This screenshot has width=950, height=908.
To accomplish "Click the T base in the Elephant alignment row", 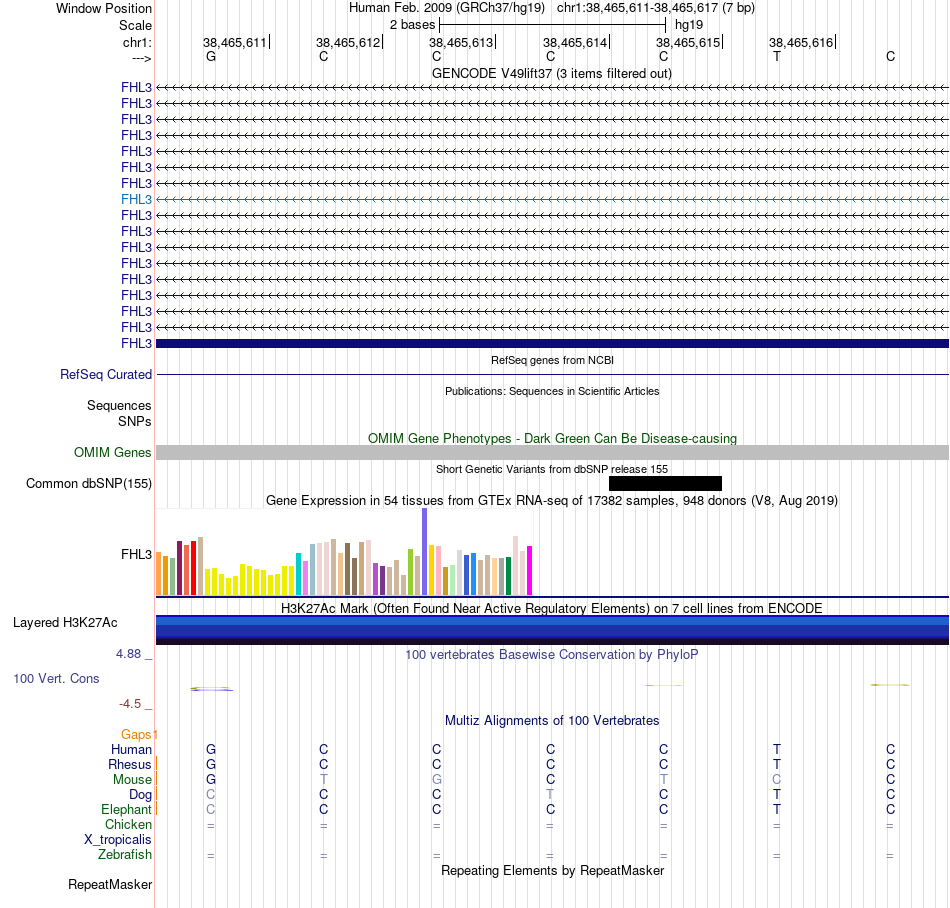I will (777, 809).
